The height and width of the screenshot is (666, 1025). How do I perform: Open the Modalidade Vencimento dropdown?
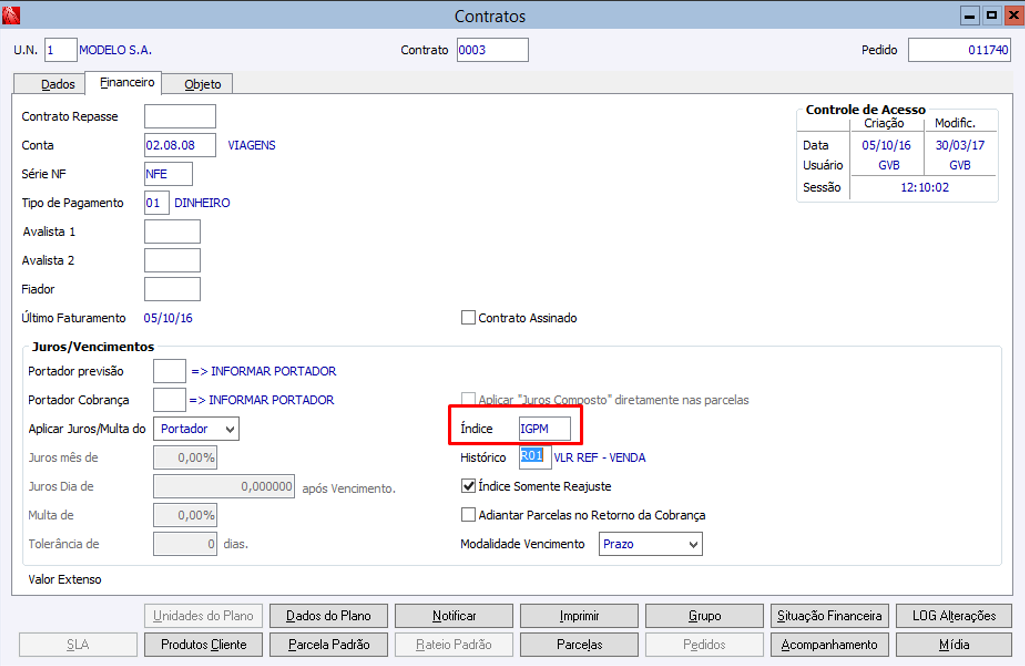click(x=650, y=544)
